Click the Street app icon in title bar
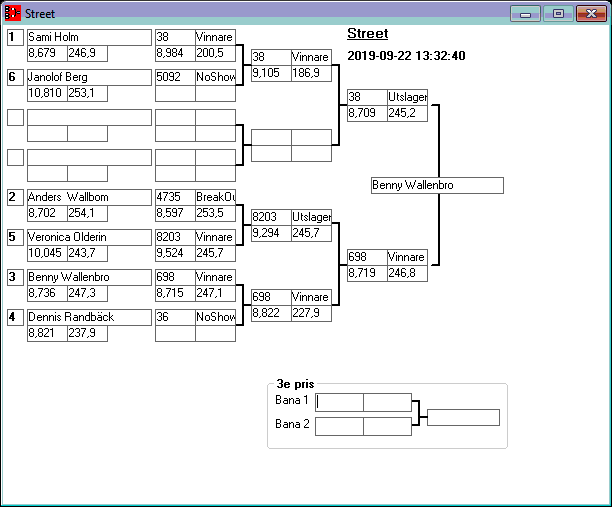The width and height of the screenshot is (612, 507). [x=13, y=14]
